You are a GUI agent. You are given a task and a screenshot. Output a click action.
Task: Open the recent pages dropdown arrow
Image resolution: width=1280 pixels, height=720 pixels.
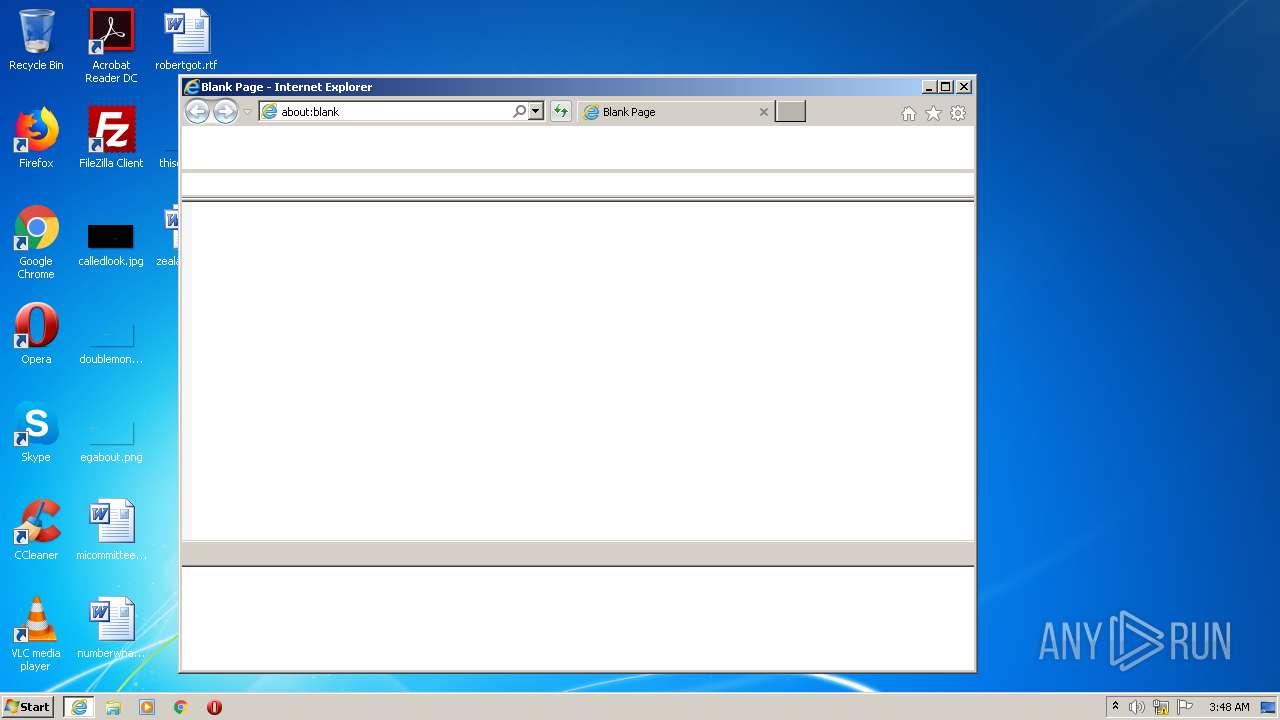[248, 112]
